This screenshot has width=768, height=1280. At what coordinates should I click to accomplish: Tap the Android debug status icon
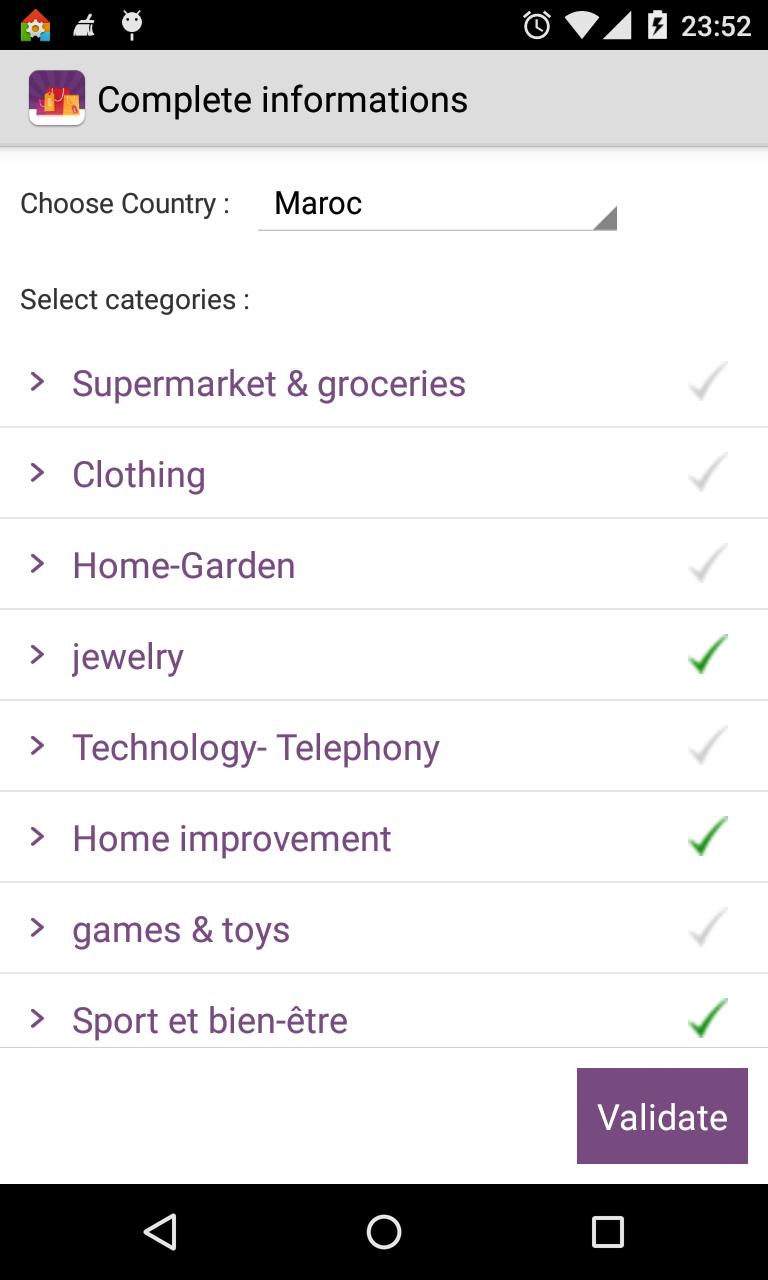coord(131,25)
